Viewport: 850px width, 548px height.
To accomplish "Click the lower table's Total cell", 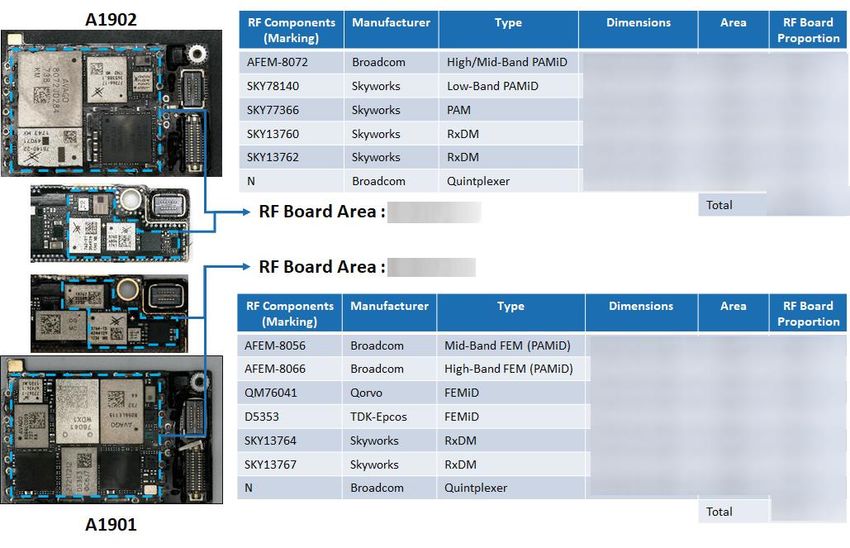I will coord(734,511).
